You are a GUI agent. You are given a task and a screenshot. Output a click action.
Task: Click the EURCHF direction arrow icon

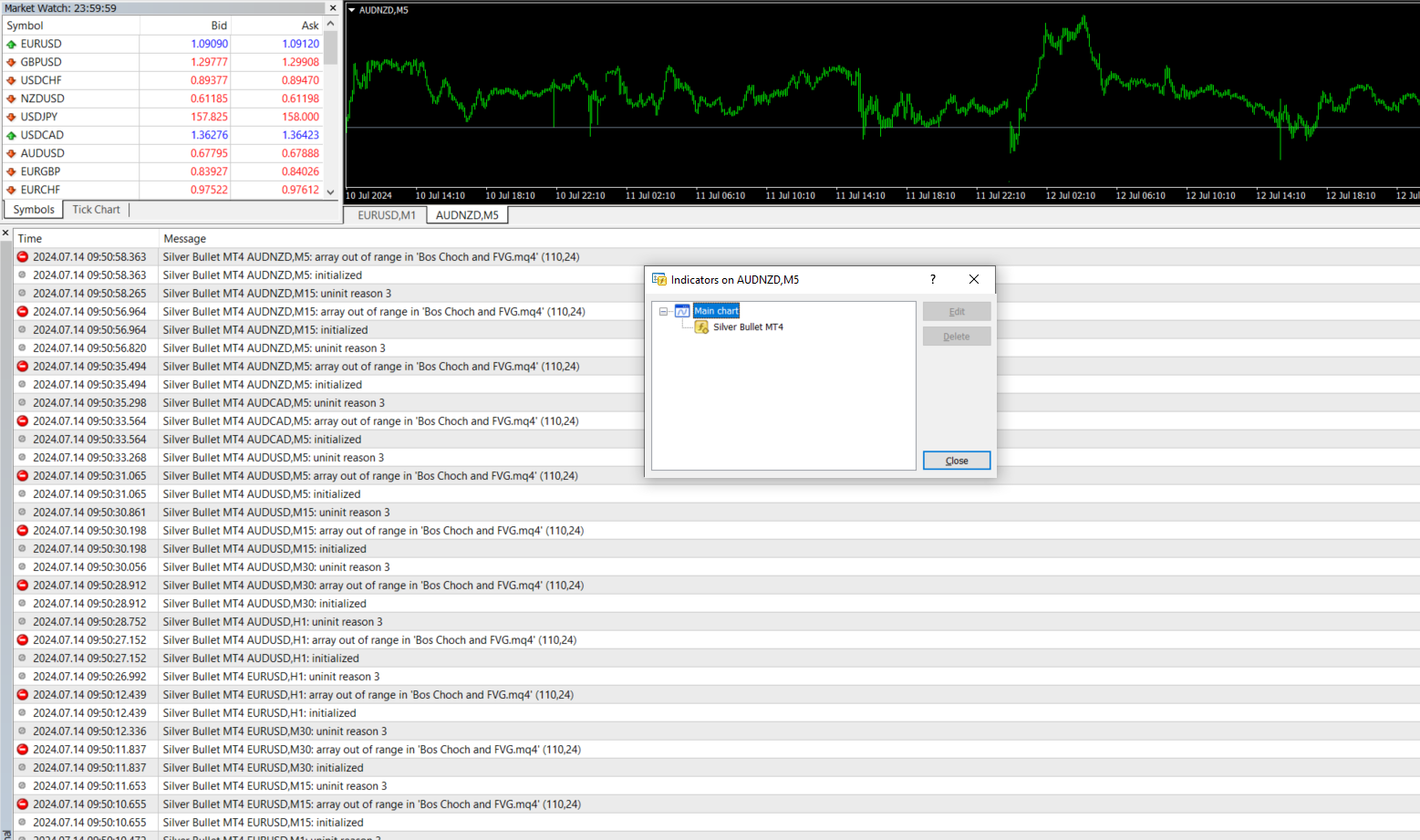(x=11, y=190)
